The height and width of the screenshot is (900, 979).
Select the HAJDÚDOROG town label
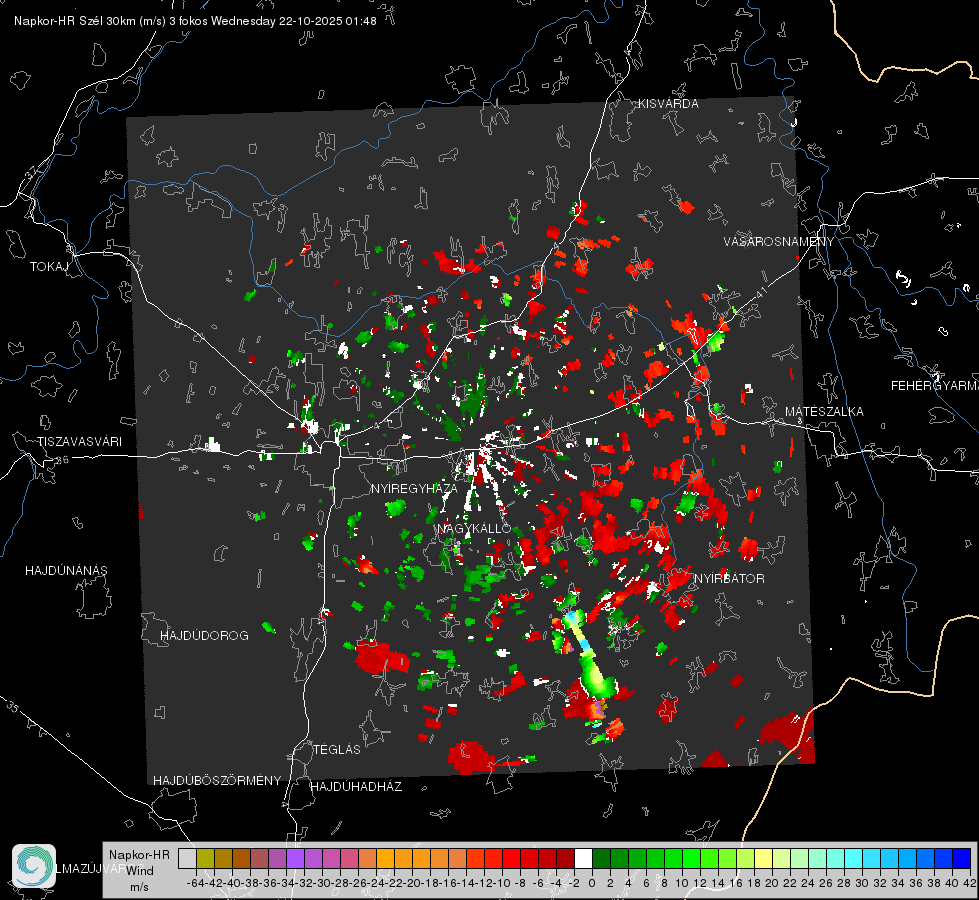(x=204, y=635)
